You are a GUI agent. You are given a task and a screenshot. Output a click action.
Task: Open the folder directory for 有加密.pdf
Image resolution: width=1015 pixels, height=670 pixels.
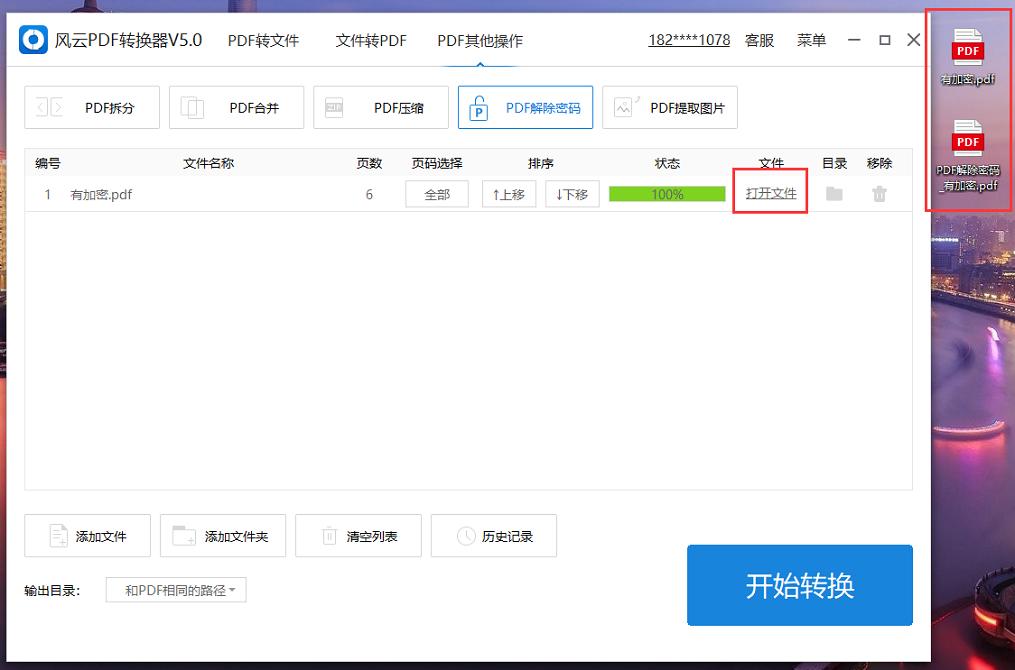(x=834, y=194)
